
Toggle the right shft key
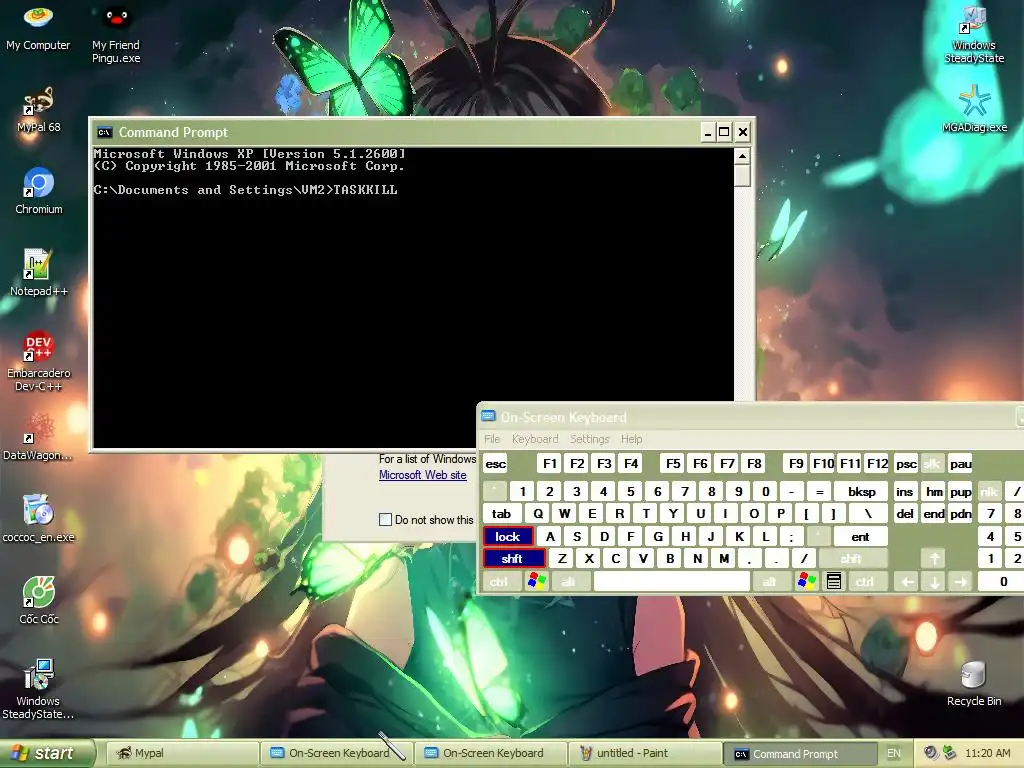coord(852,558)
